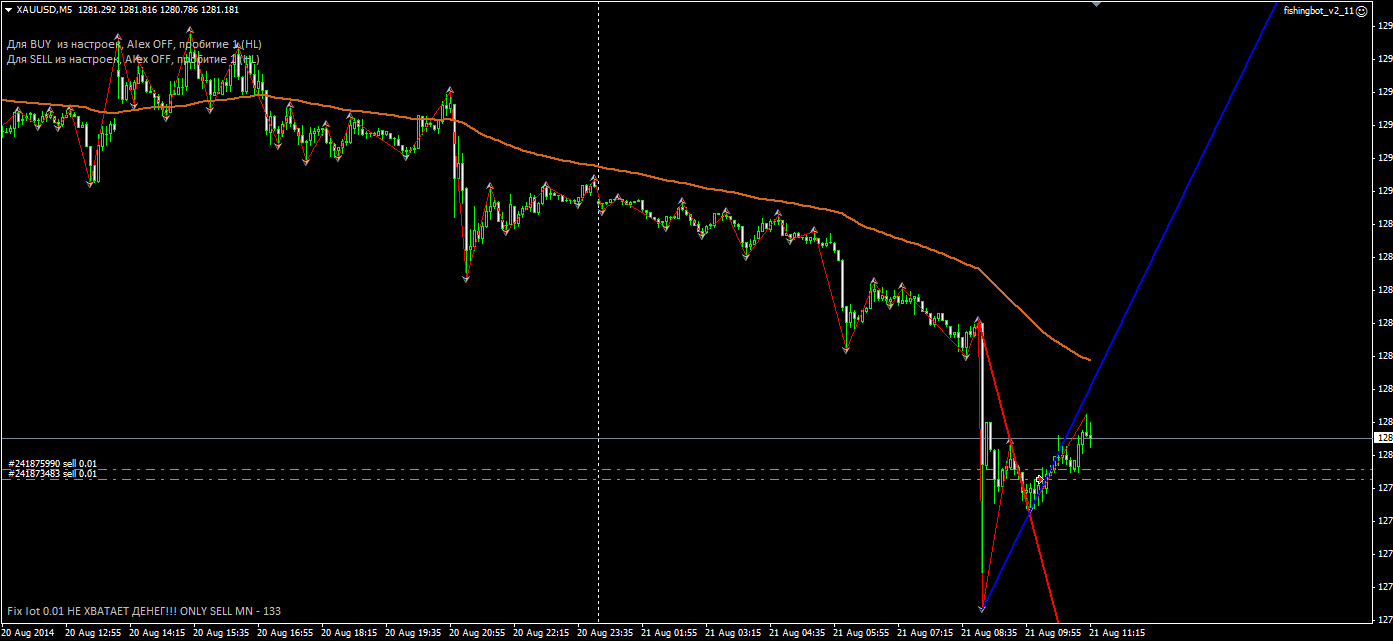Click the fishingbot_v2_11 expert name label

point(1319,10)
